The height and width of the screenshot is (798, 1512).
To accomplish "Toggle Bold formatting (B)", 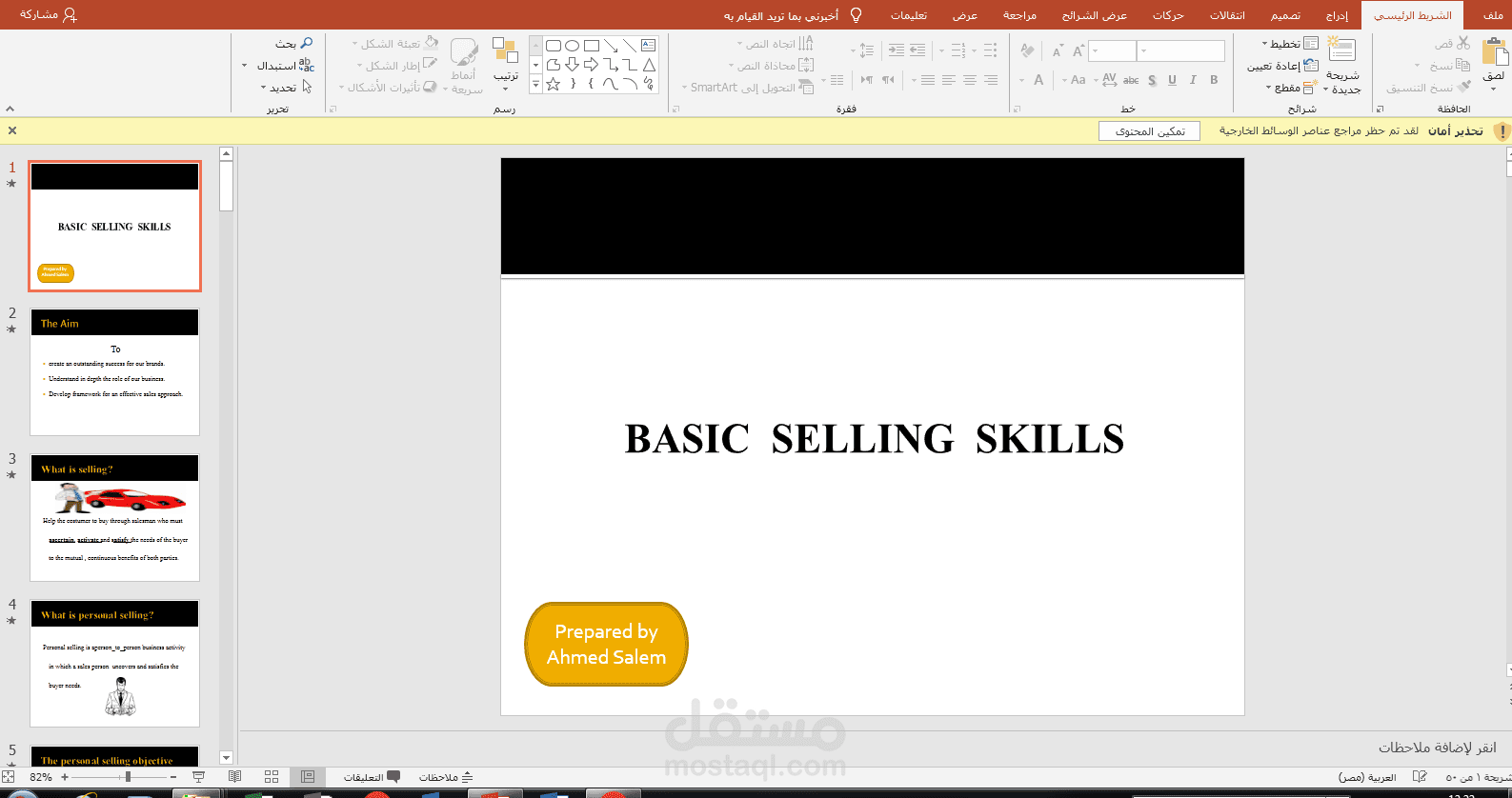I will pos(1214,80).
